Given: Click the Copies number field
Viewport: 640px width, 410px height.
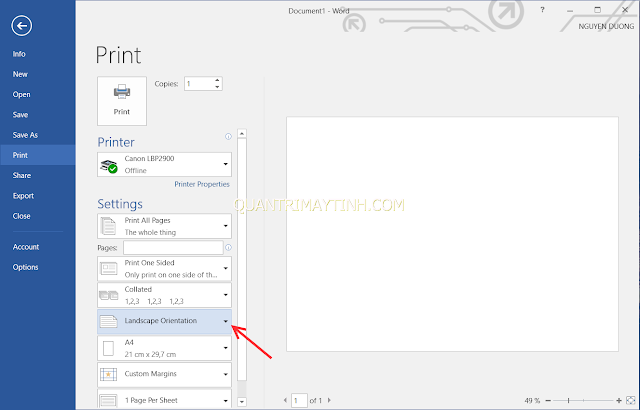Looking at the screenshot, I should (x=199, y=84).
